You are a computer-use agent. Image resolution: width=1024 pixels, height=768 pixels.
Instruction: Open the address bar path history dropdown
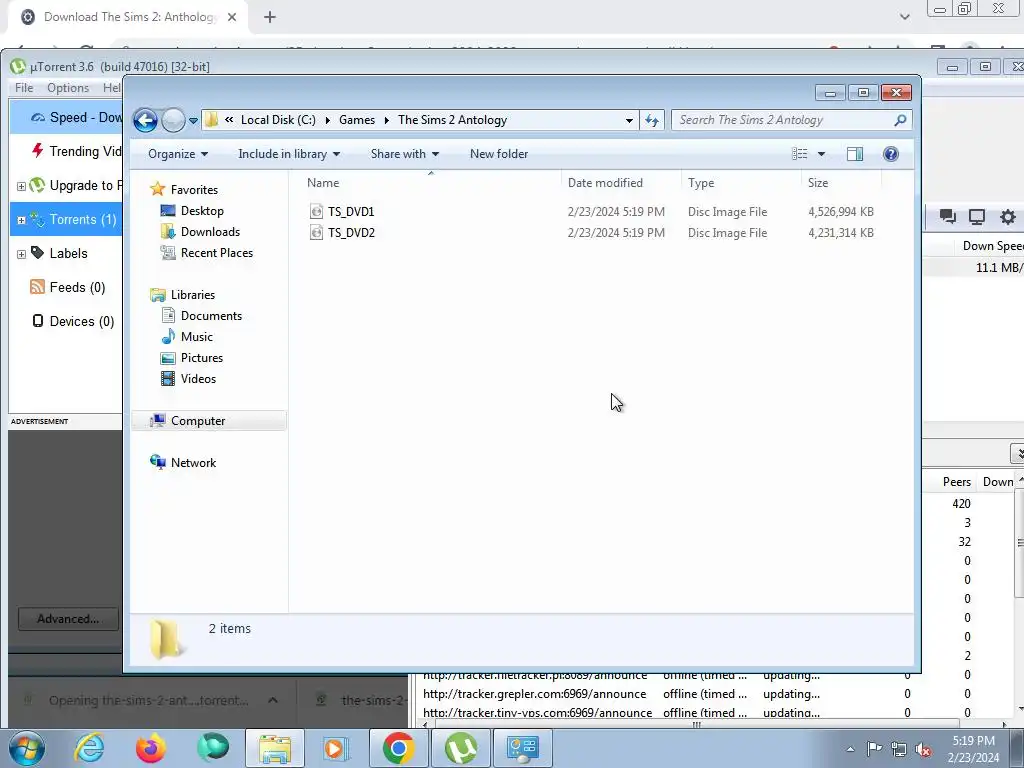[x=629, y=120]
